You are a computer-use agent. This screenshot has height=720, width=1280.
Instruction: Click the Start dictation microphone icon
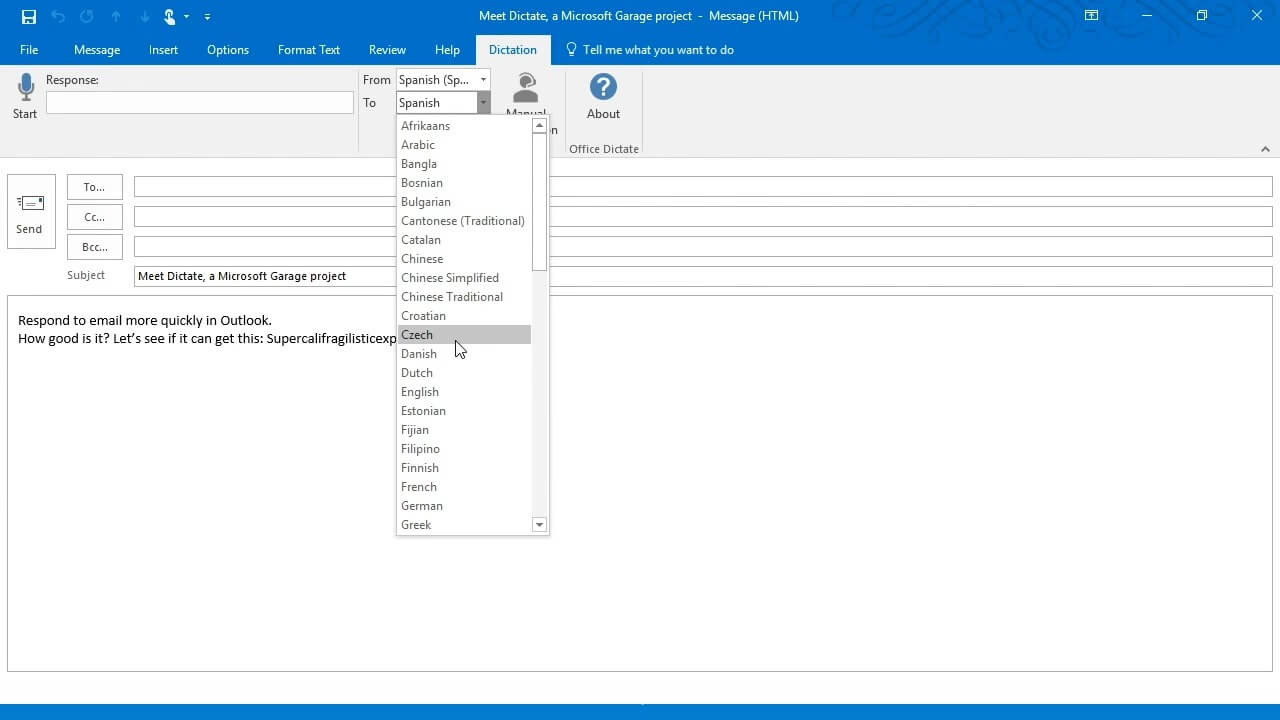[x=25, y=87]
